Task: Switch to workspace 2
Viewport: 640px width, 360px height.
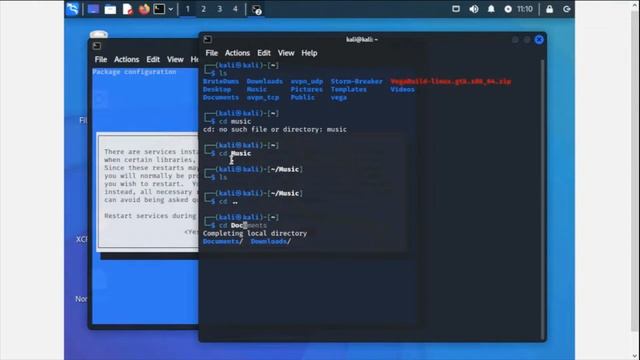Action: (203, 9)
